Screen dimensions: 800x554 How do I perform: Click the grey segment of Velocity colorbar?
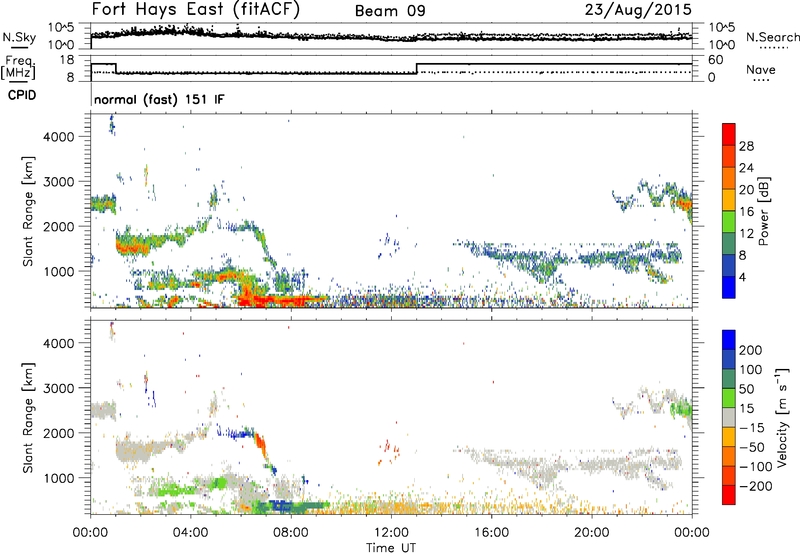pyautogui.click(x=729, y=417)
